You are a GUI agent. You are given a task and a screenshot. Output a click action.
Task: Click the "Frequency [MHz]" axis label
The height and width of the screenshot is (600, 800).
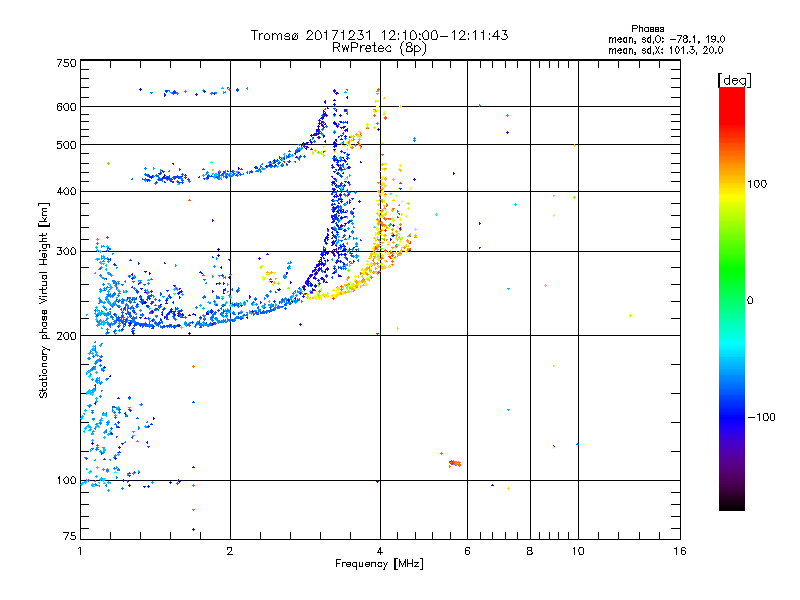pos(379,564)
